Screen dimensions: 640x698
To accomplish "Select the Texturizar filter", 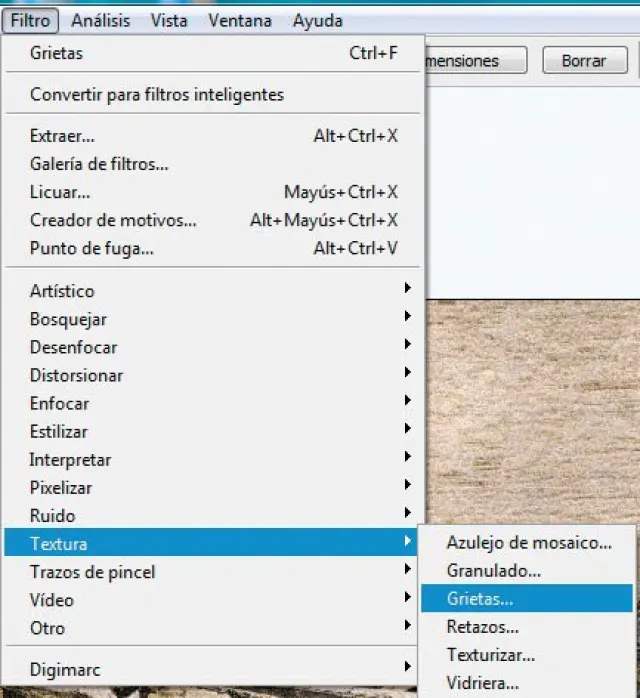I will click(490, 656).
